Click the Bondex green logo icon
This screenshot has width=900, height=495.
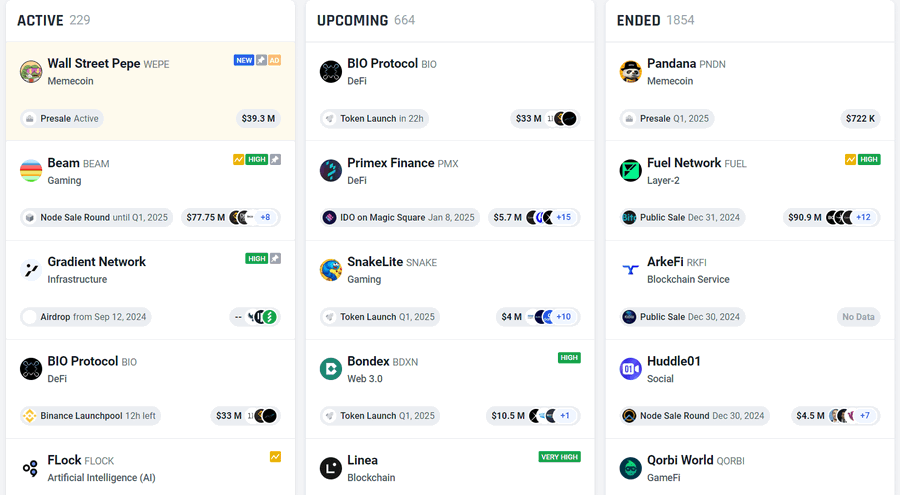331,369
